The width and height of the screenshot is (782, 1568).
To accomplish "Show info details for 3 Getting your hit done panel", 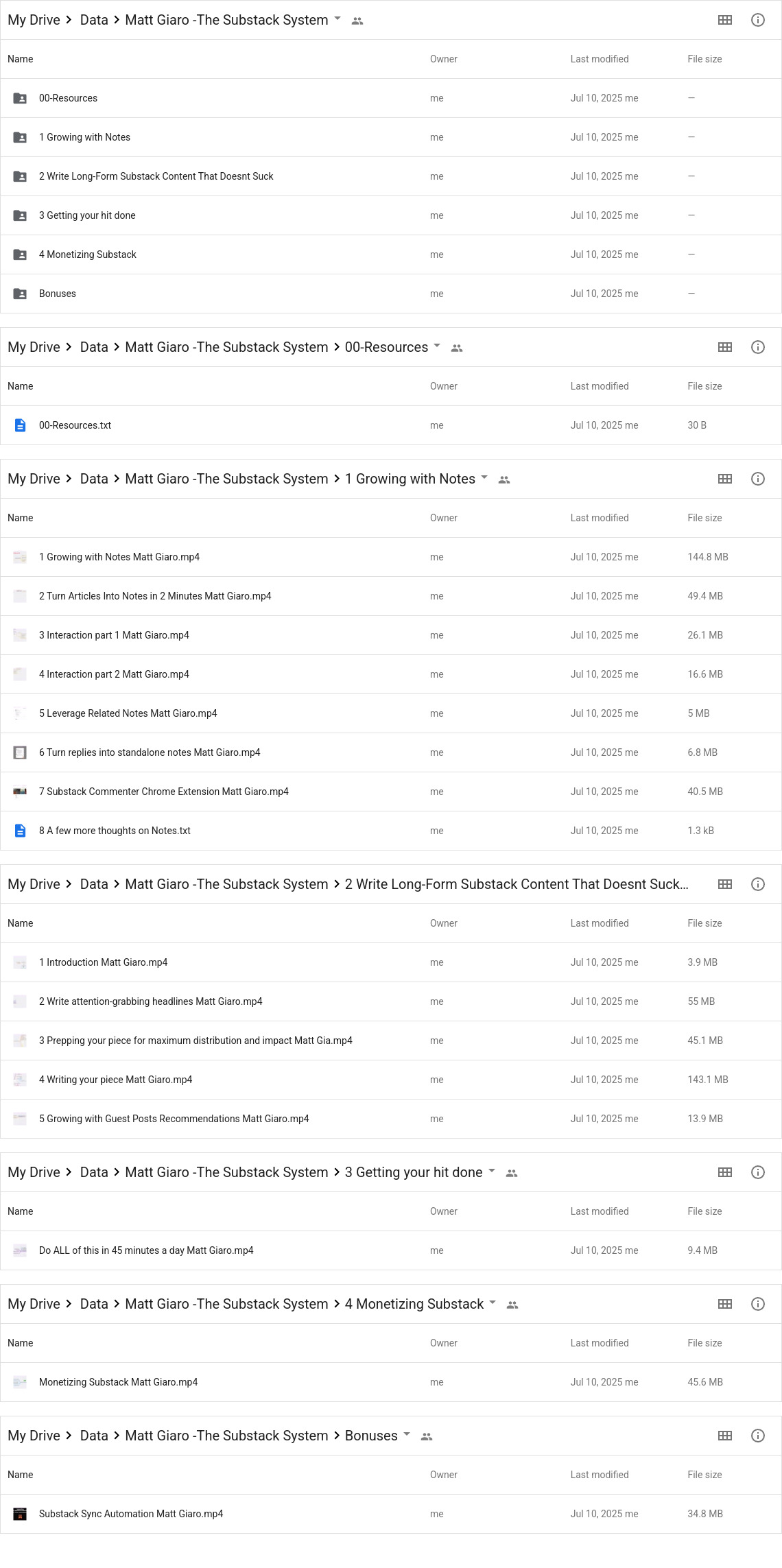I will [758, 1172].
